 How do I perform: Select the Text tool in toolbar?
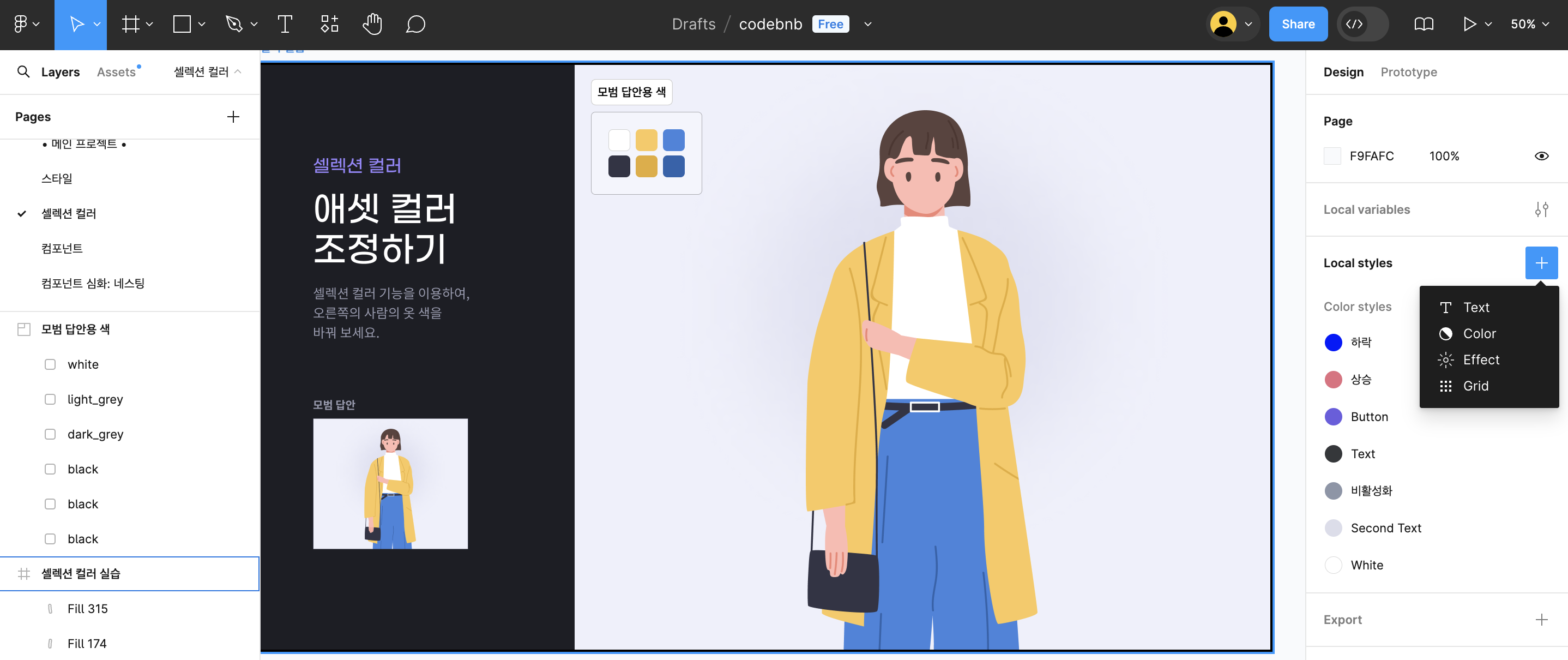click(284, 25)
